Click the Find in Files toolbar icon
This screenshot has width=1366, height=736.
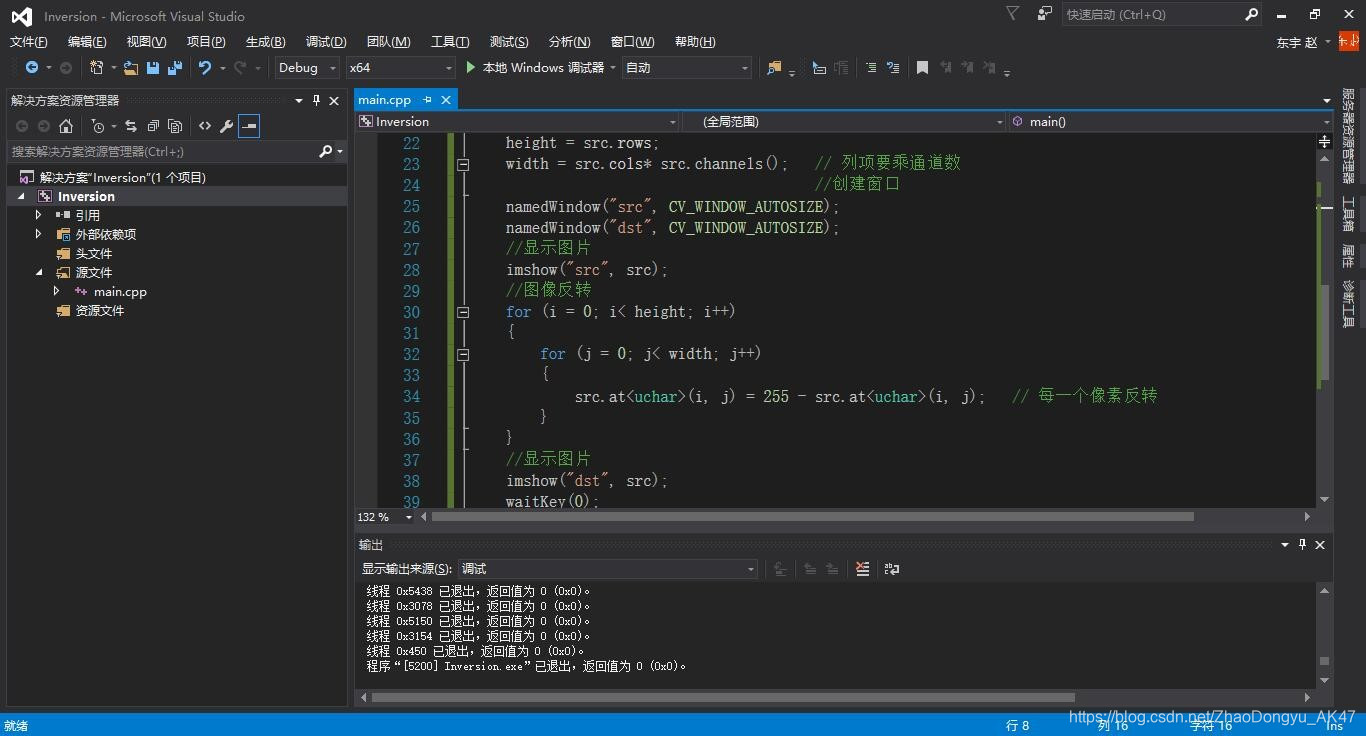pyautogui.click(x=773, y=68)
